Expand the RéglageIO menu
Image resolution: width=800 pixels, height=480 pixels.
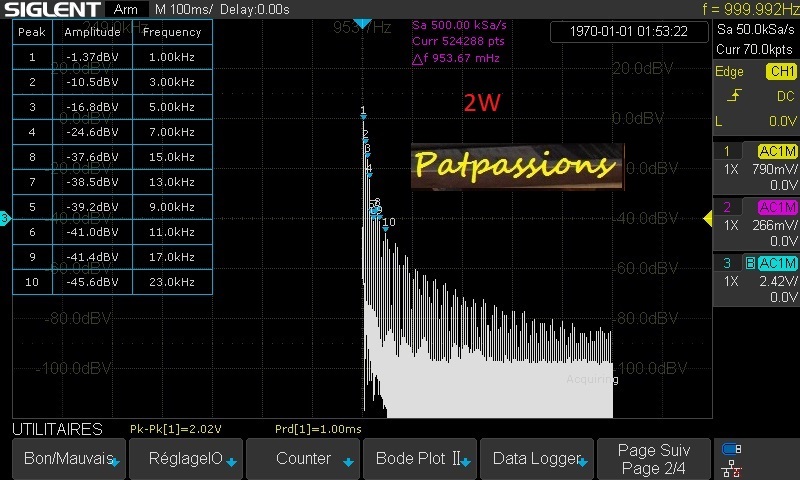[185, 459]
